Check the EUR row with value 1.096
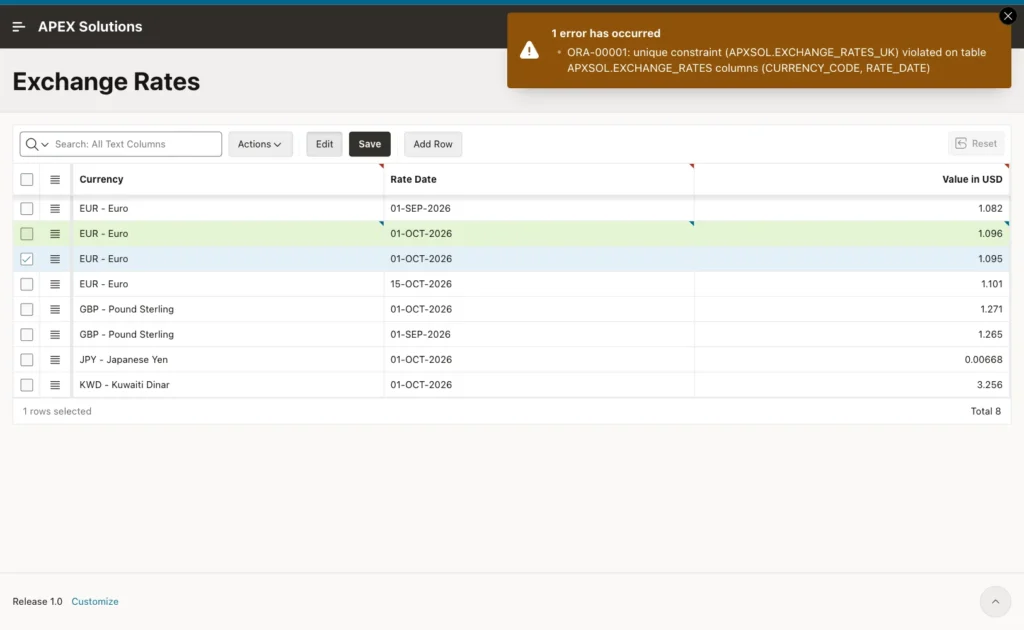This screenshot has height=630, width=1024. (x=27, y=234)
